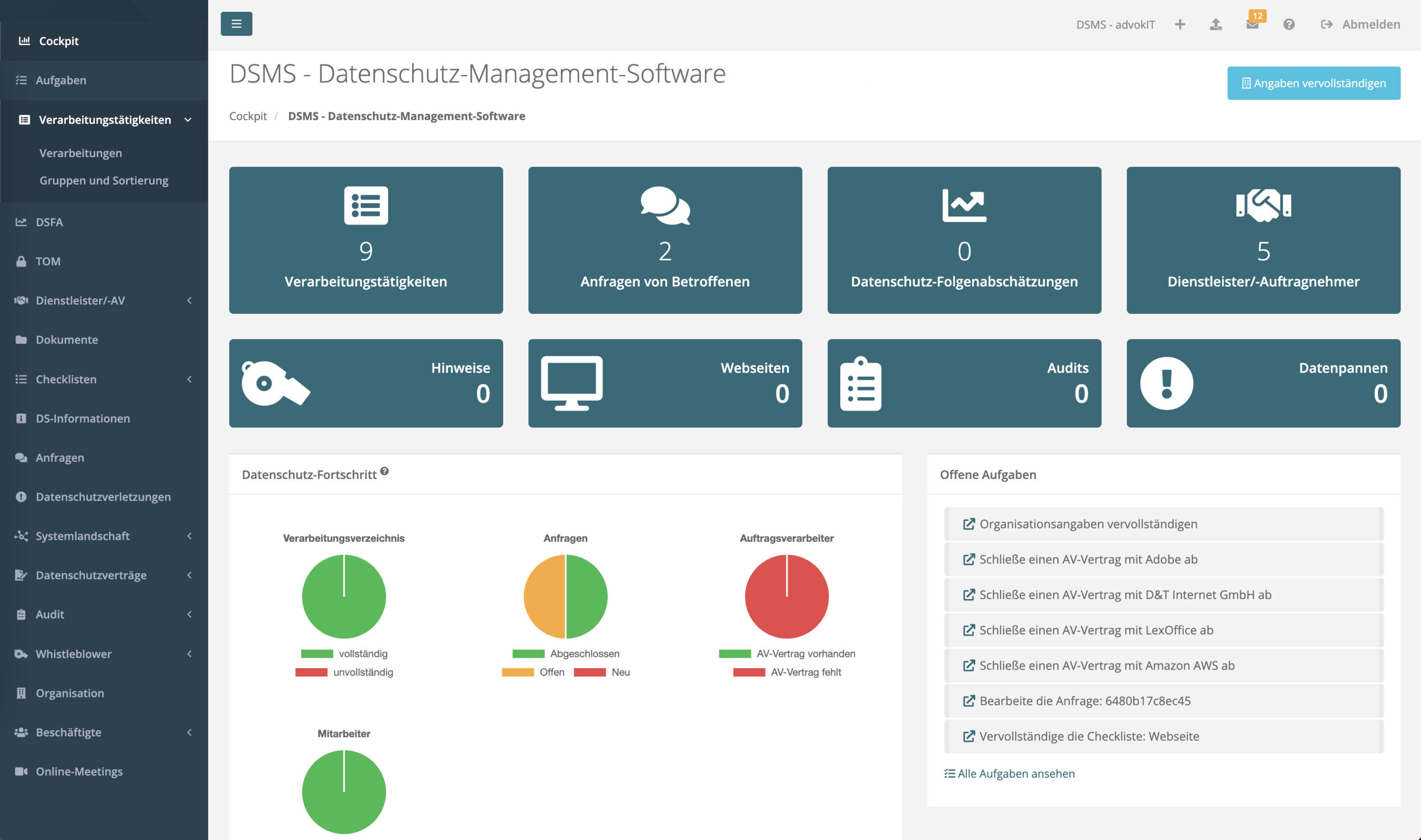Open the Dienstleister/-Auftragnehmer handshake tile
1421x840 pixels.
click(1264, 240)
